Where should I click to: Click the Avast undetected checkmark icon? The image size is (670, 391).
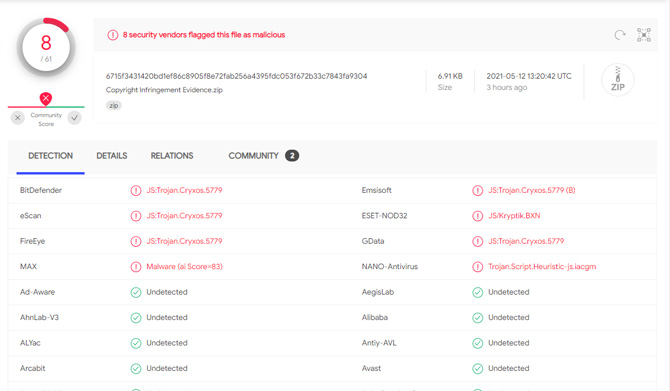478,368
